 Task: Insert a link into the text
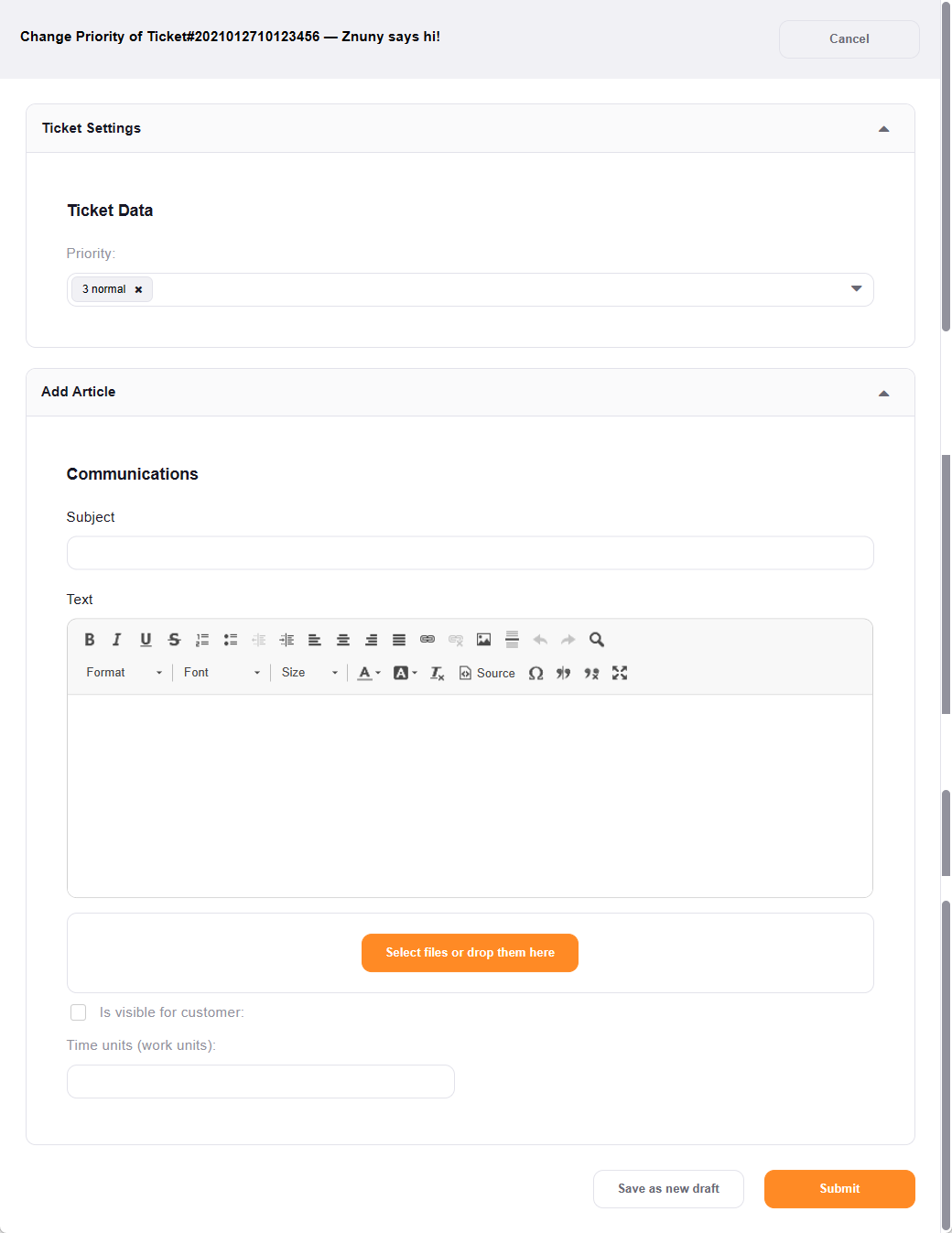coord(427,640)
